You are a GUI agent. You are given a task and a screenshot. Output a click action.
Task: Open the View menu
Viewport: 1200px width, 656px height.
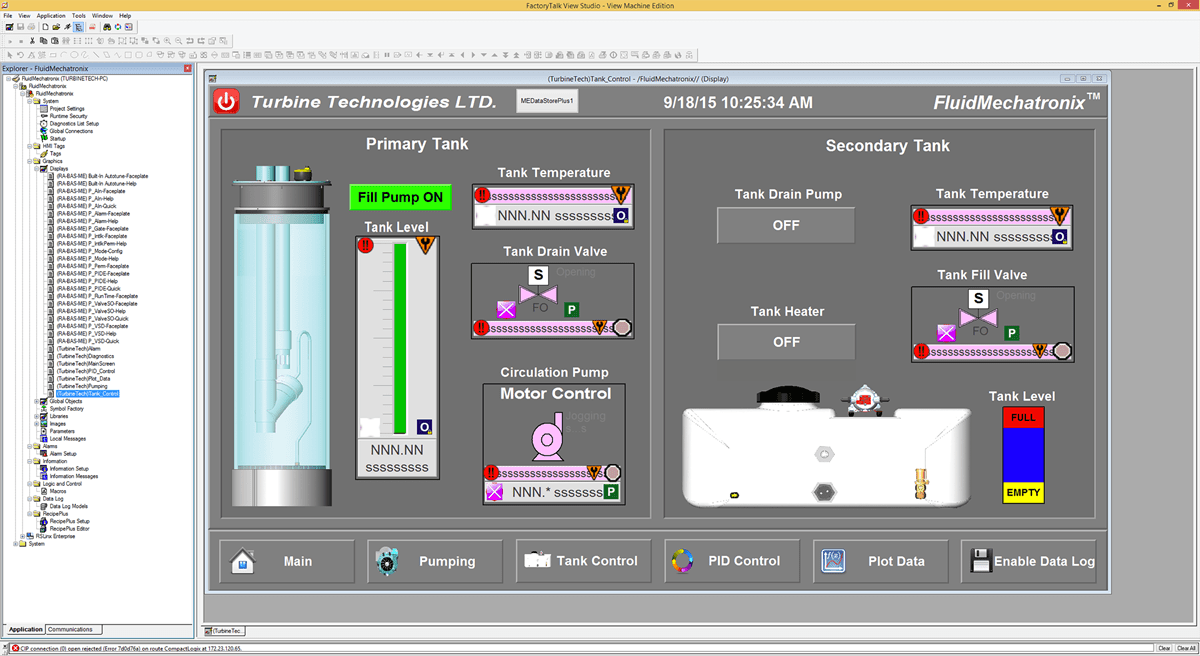[25, 16]
